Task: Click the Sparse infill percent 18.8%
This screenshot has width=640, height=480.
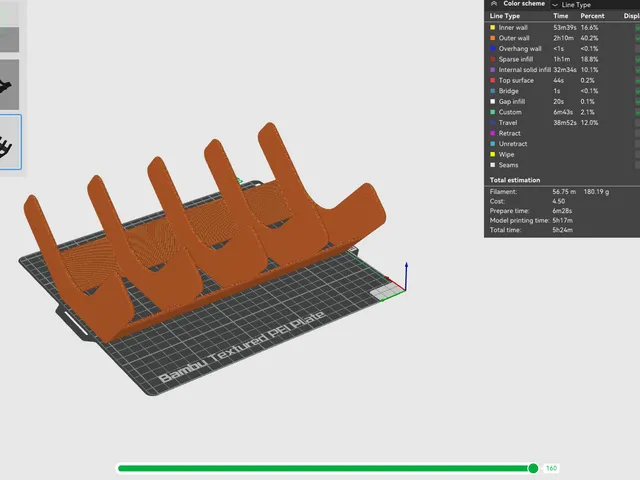Action: tap(589, 59)
